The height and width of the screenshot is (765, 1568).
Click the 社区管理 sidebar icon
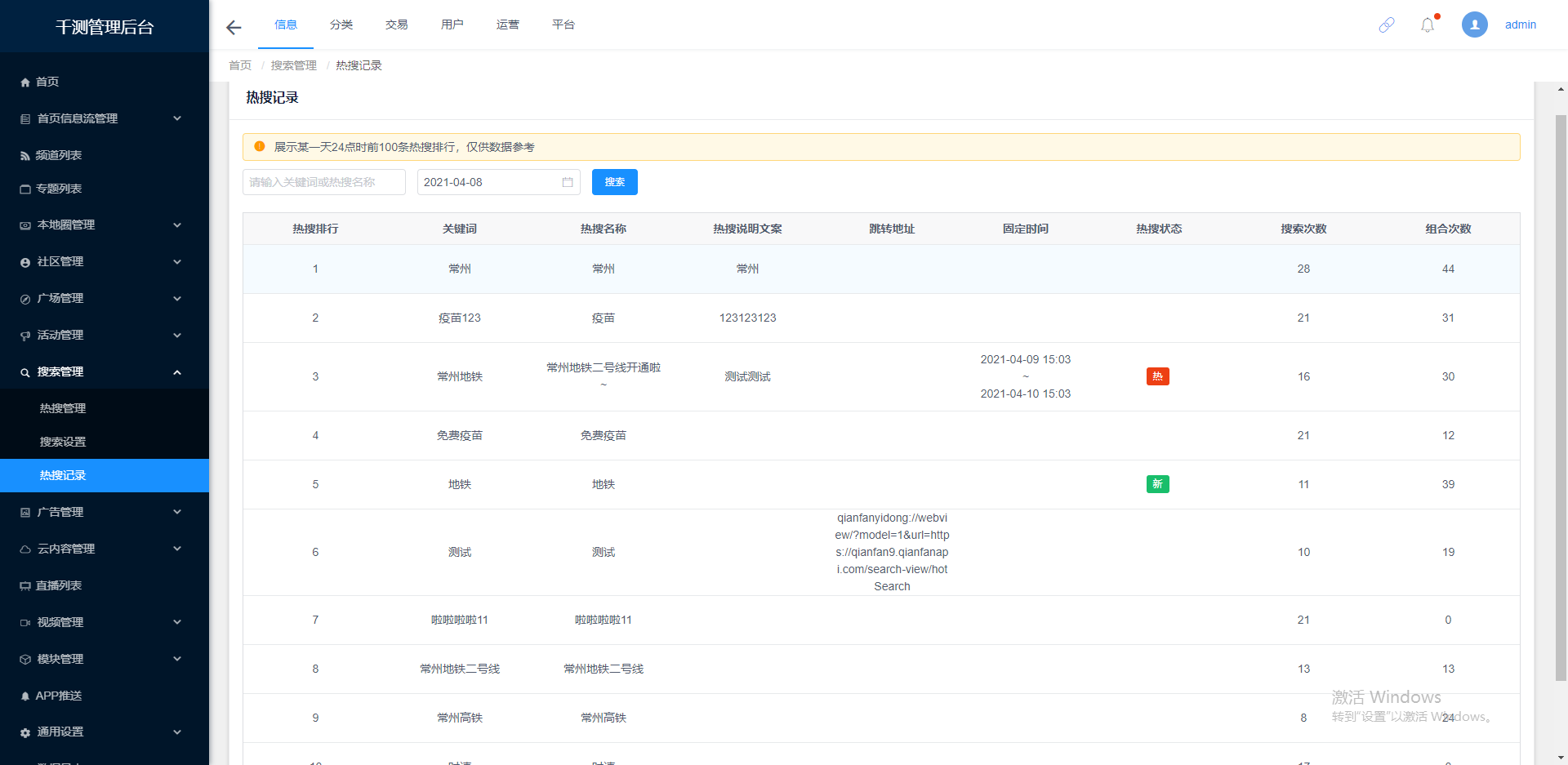pos(25,262)
